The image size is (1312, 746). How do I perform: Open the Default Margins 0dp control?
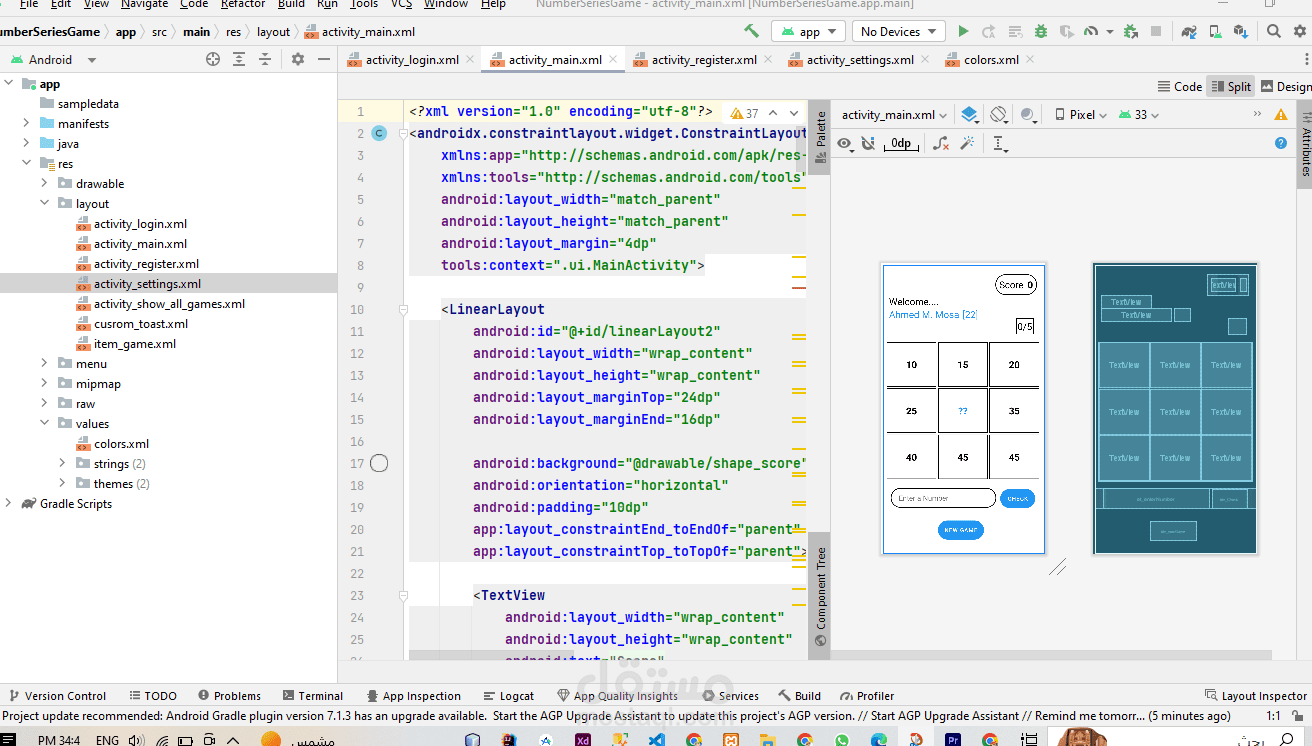[902, 144]
